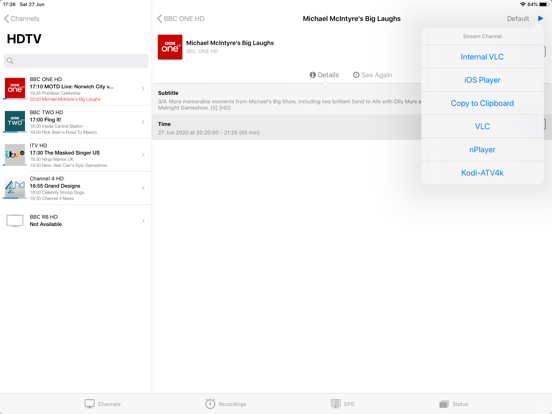
Task: Choose Internal VLC to stream
Action: coord(482,57)
